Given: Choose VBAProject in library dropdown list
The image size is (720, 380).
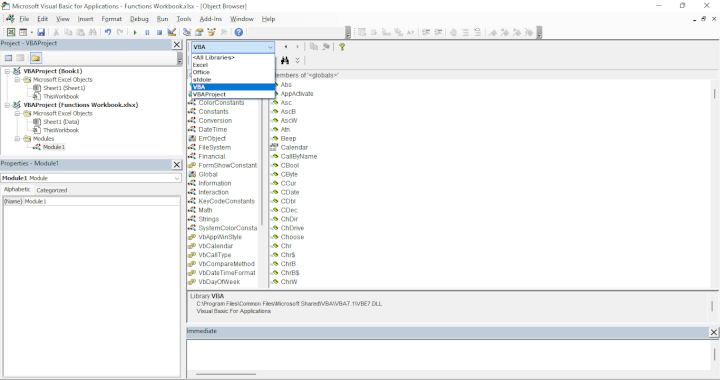Looking at the screenshot, I should click(x=233, y=94).
